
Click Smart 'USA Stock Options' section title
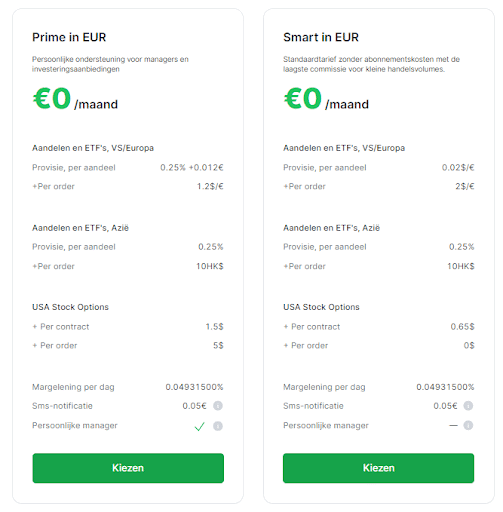click(321, 307)
